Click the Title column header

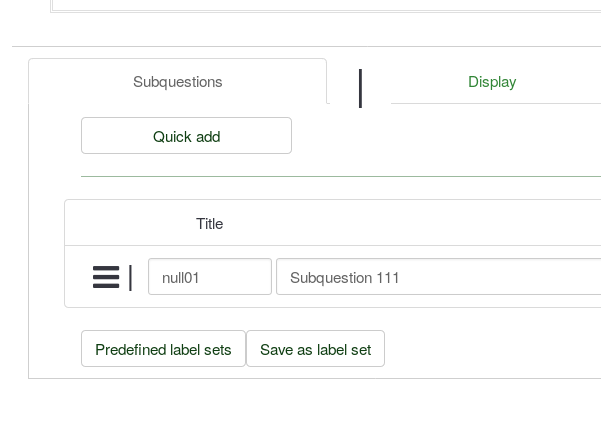click(x=209, y=223)
